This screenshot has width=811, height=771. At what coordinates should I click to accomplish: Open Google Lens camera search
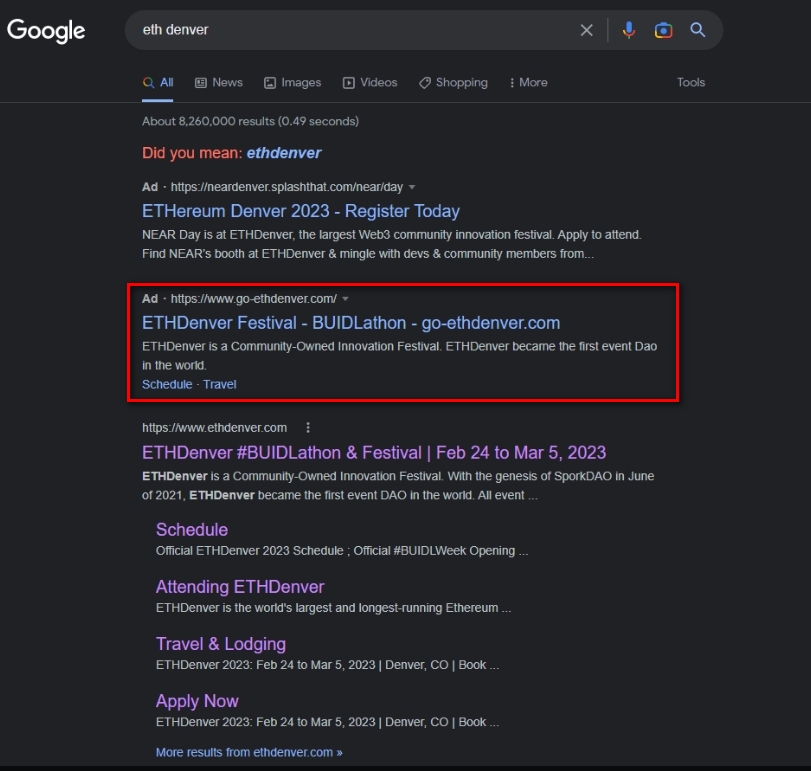point(663,30)
